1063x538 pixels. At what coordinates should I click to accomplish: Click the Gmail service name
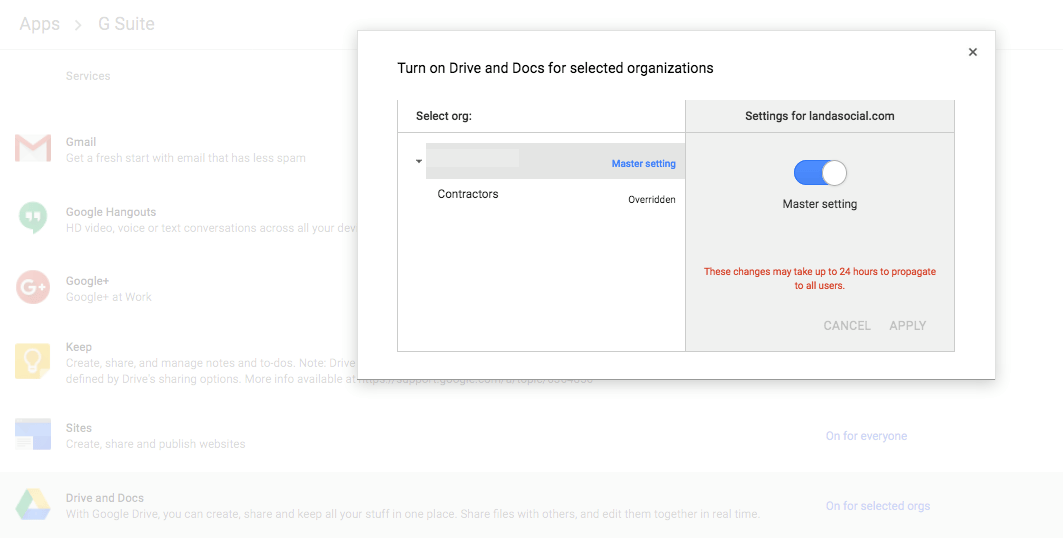point(81,142)
